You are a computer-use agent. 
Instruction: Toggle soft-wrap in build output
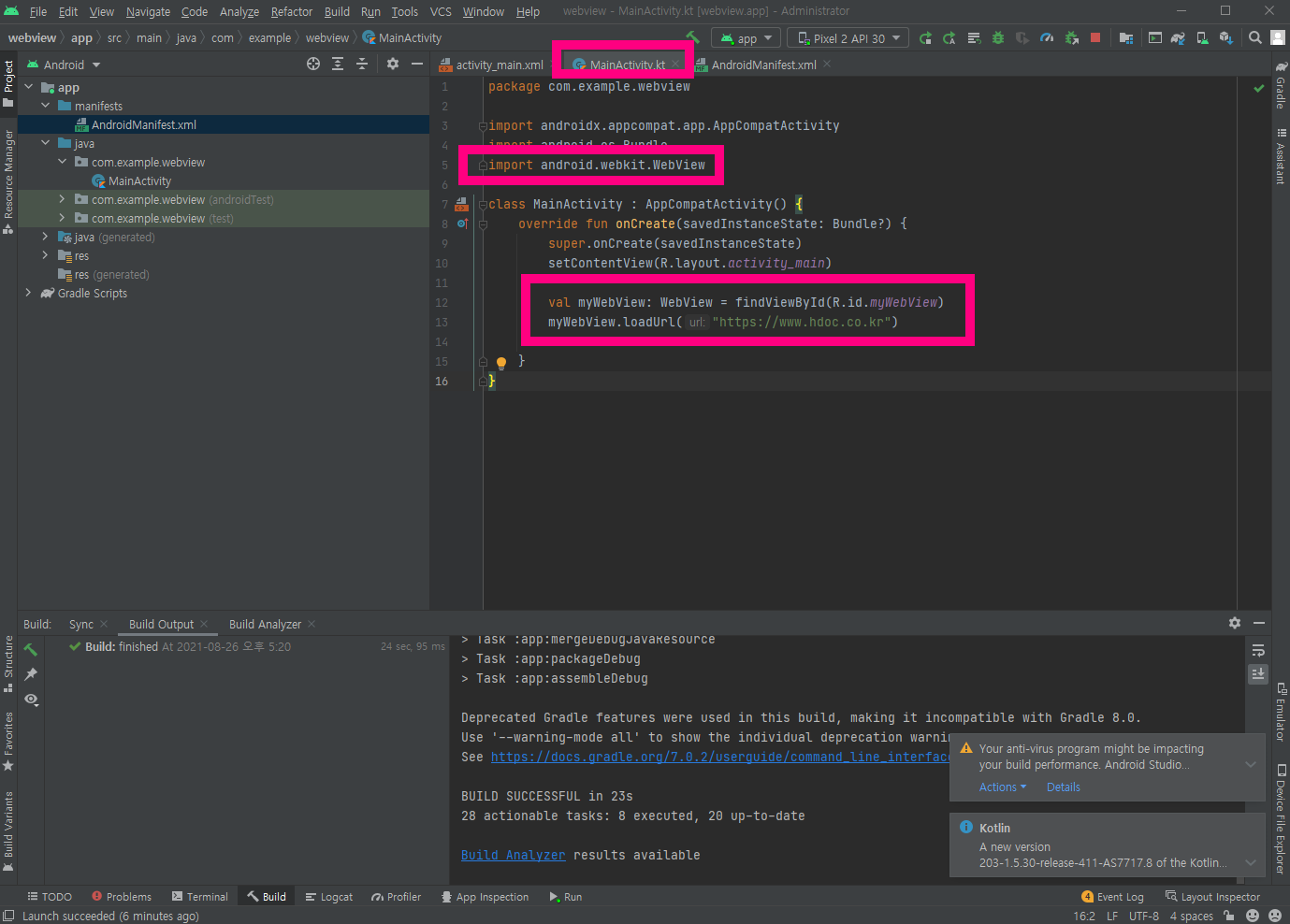click(1258, 650)
